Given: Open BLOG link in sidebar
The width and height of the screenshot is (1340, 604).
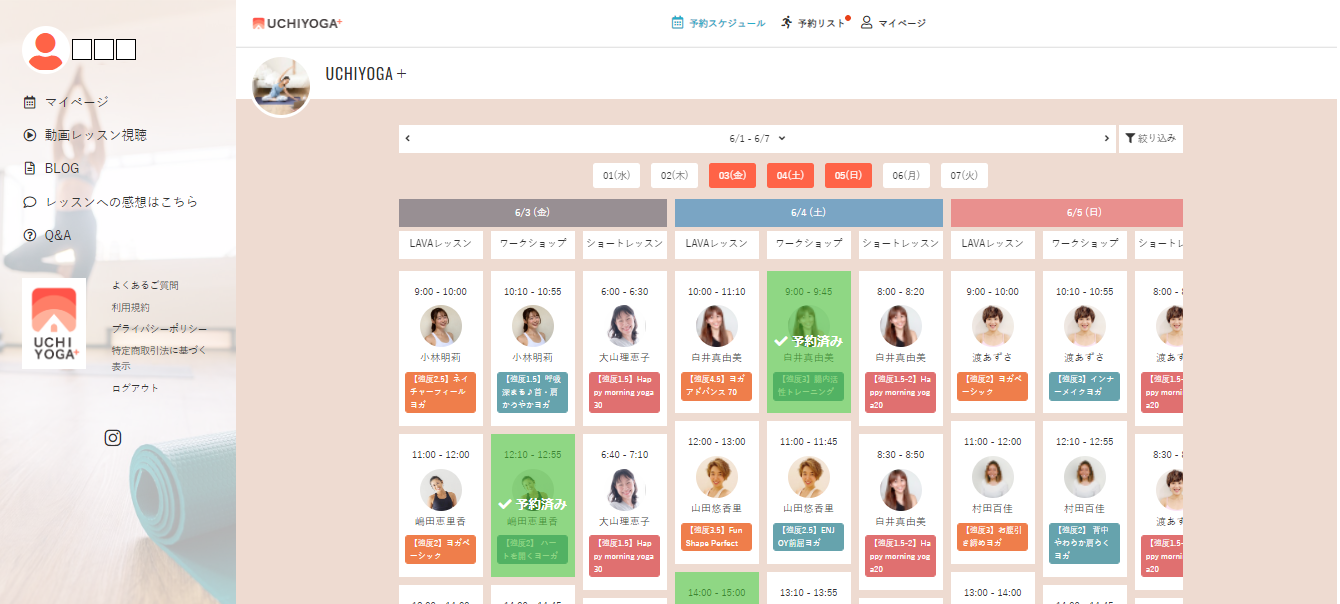Looking at the screenshot, I should pos(62,168).
